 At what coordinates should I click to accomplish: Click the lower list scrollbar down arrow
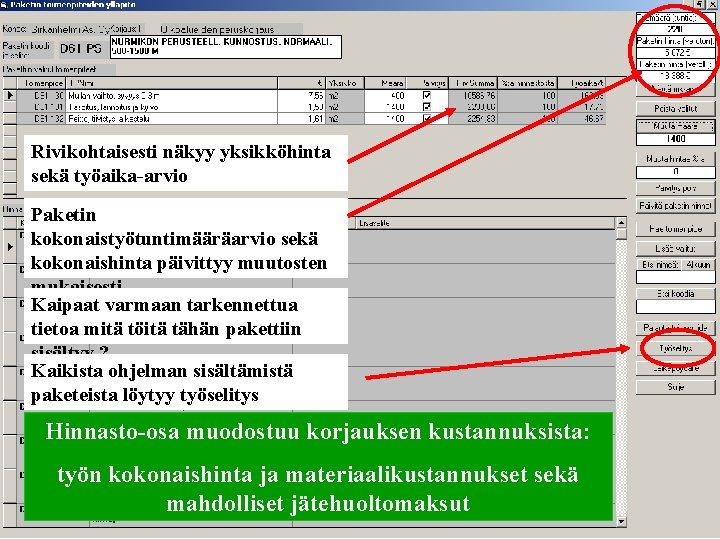621,521
